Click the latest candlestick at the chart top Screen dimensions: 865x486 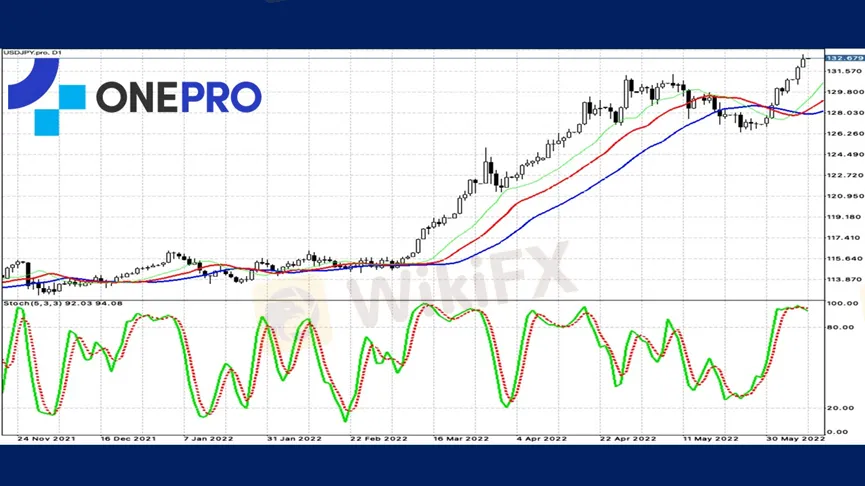[804, 61]
